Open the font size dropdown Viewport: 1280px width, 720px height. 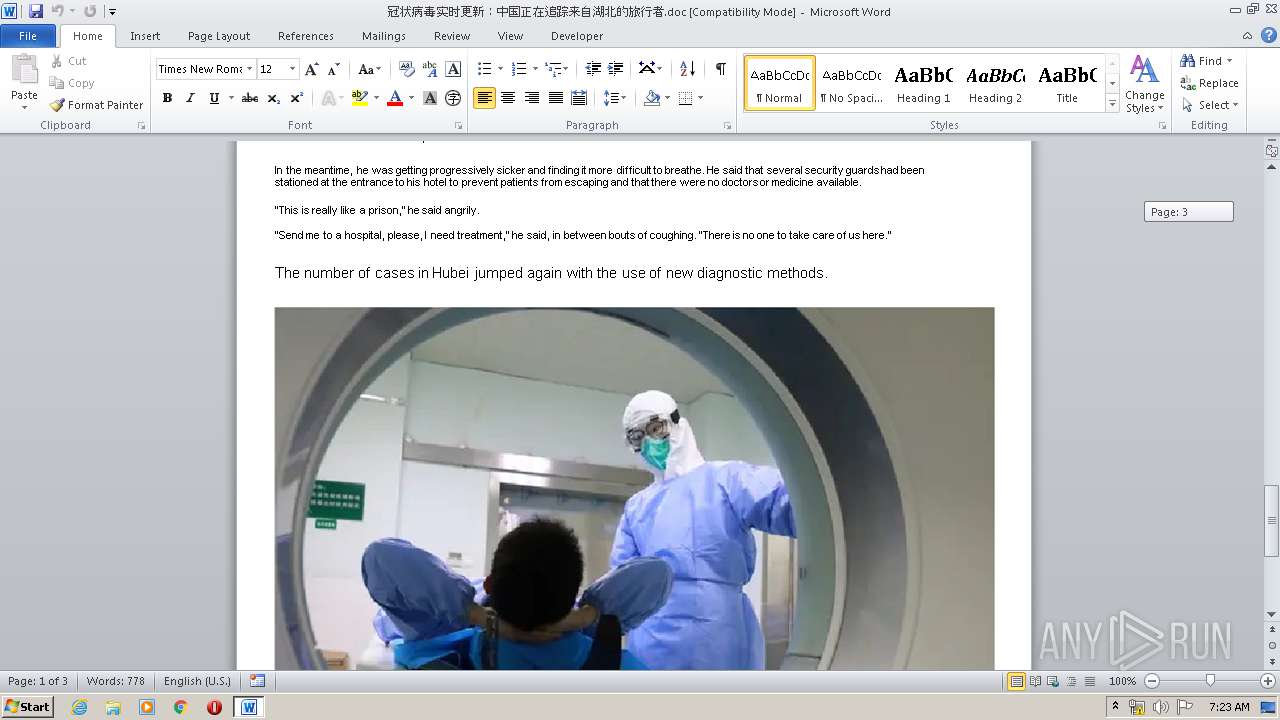point(292,69)
